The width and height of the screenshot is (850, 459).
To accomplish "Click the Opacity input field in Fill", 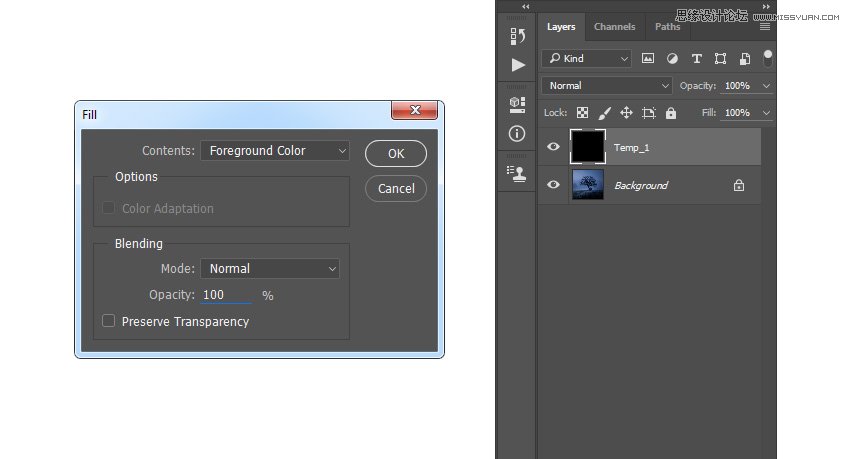I will pos(226,295).
